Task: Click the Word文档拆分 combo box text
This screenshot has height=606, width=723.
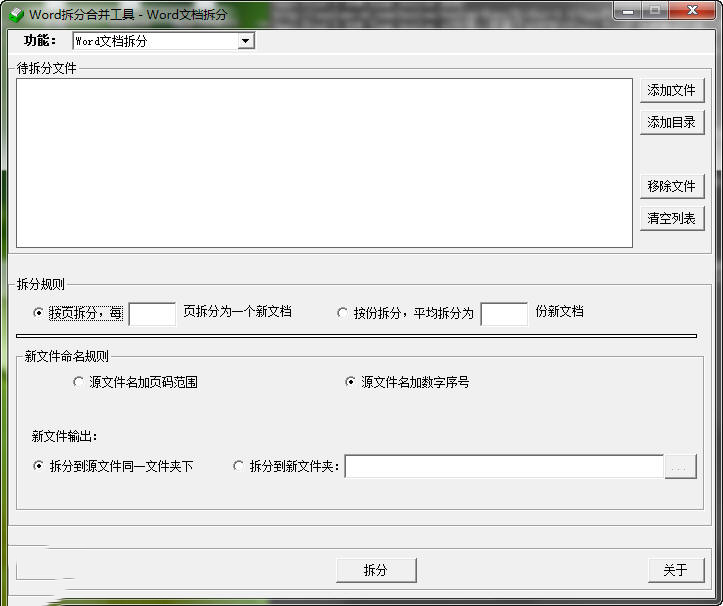Action: [x=111, y=41]
